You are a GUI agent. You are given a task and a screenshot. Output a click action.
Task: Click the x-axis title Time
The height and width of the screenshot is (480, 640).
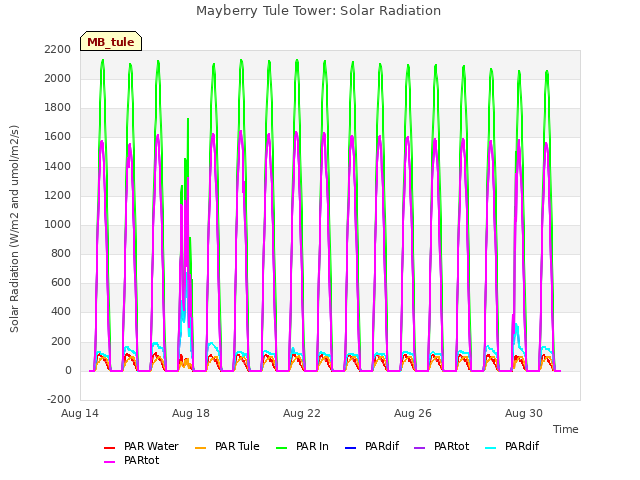[x=566, y=429]
